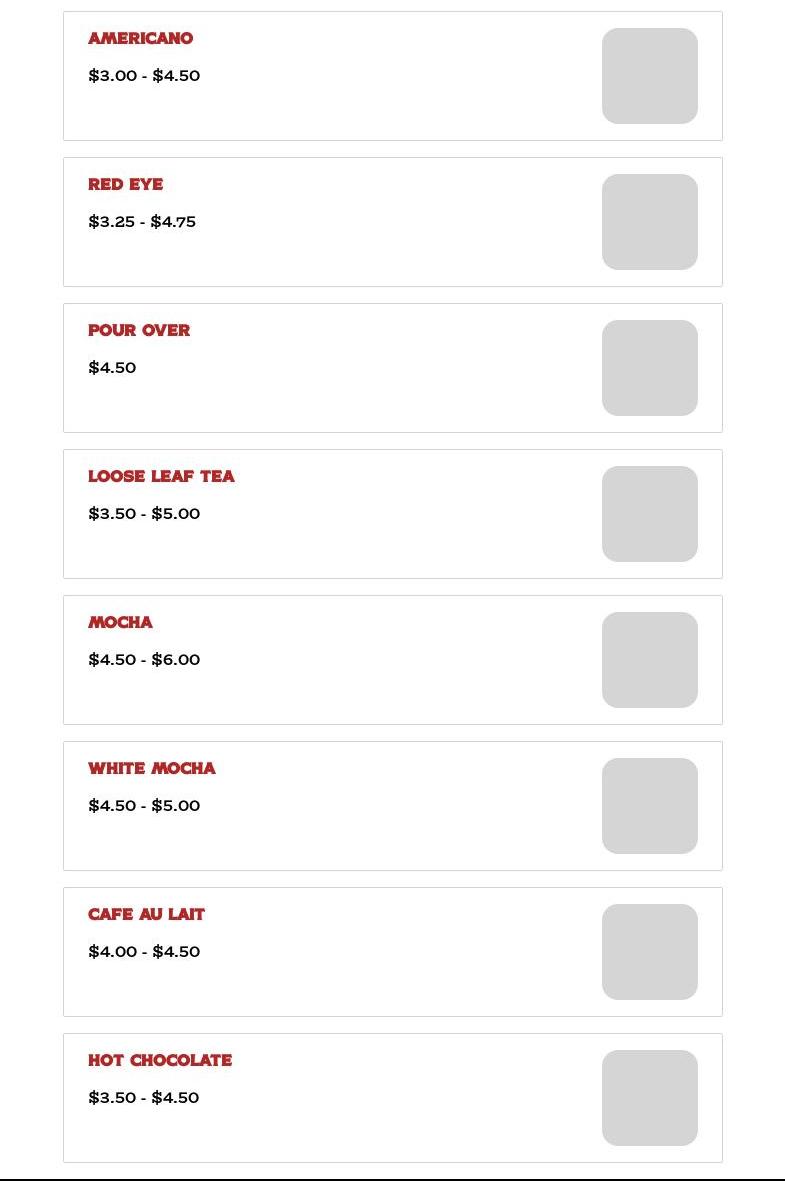Select the Pour Over heading
Screen dimensions: 785x1181
tap(139, 331)
